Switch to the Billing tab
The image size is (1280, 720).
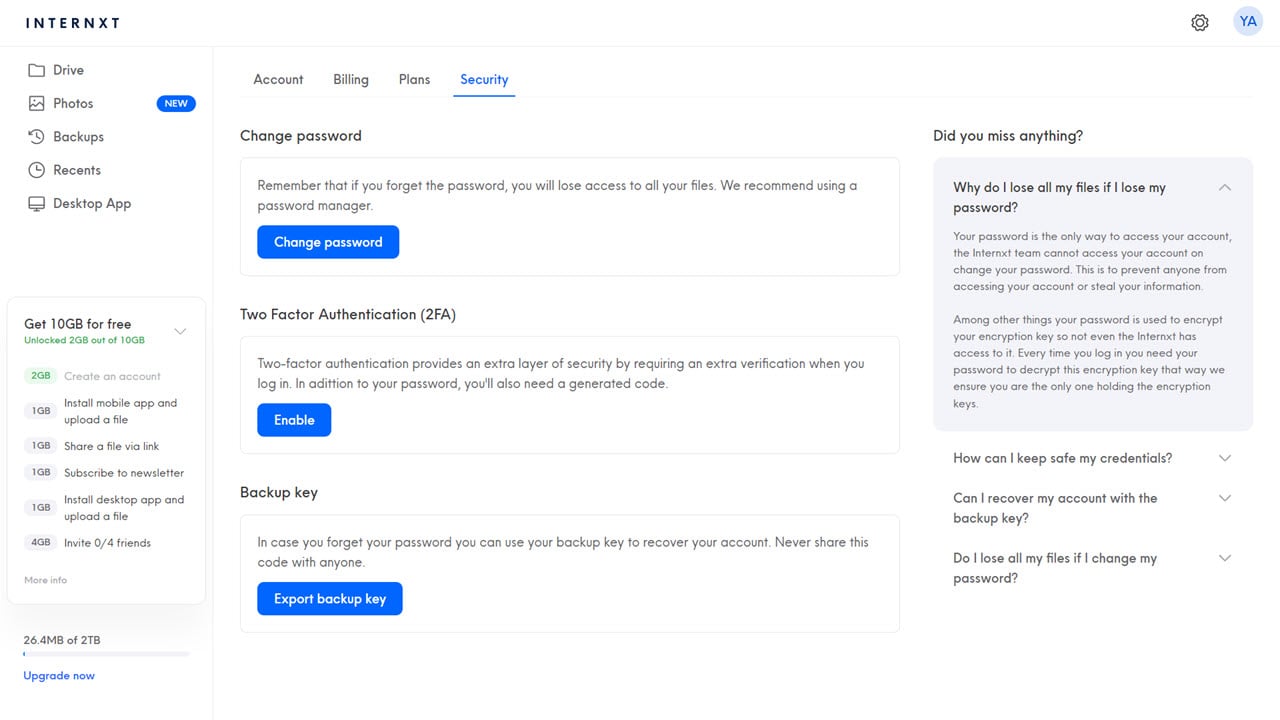coord(351,79)
